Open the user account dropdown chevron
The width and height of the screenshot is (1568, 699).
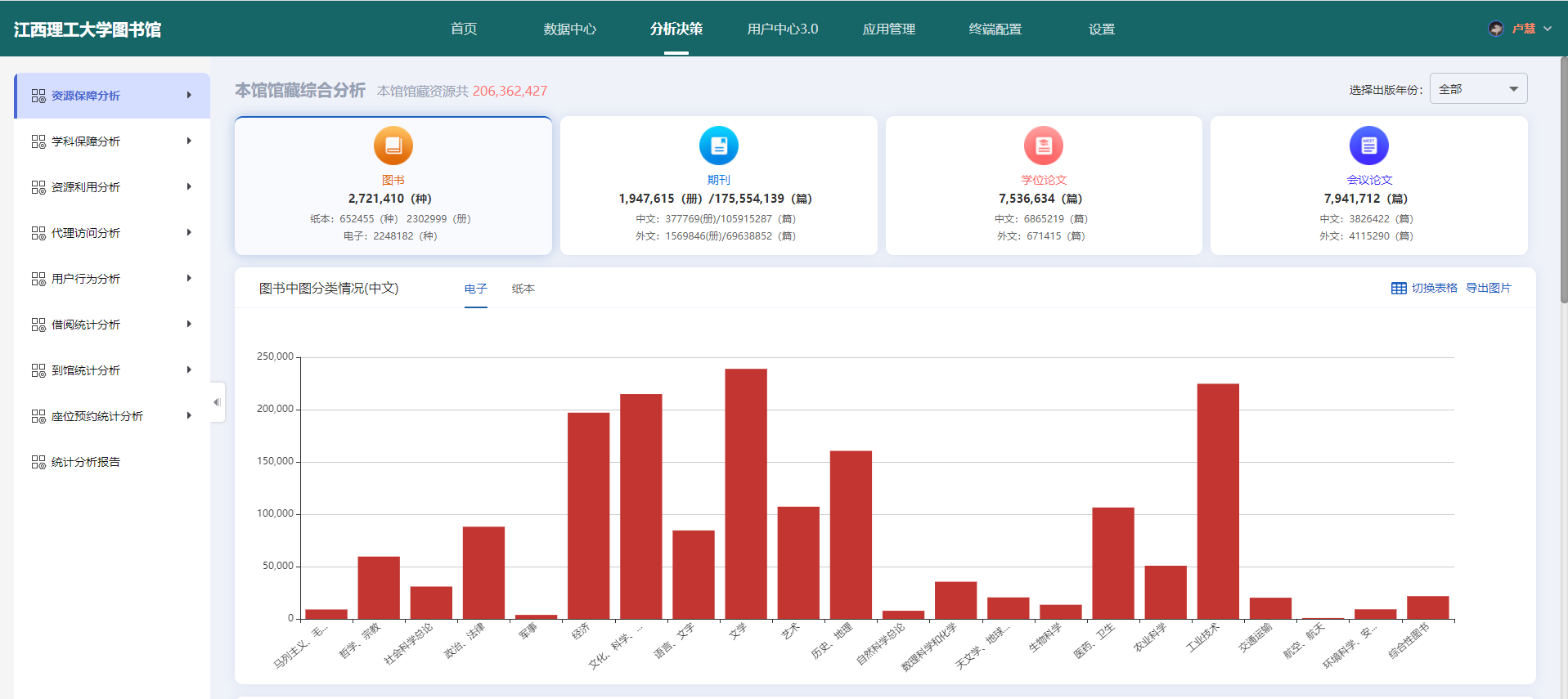click(x=1548, y=29)
